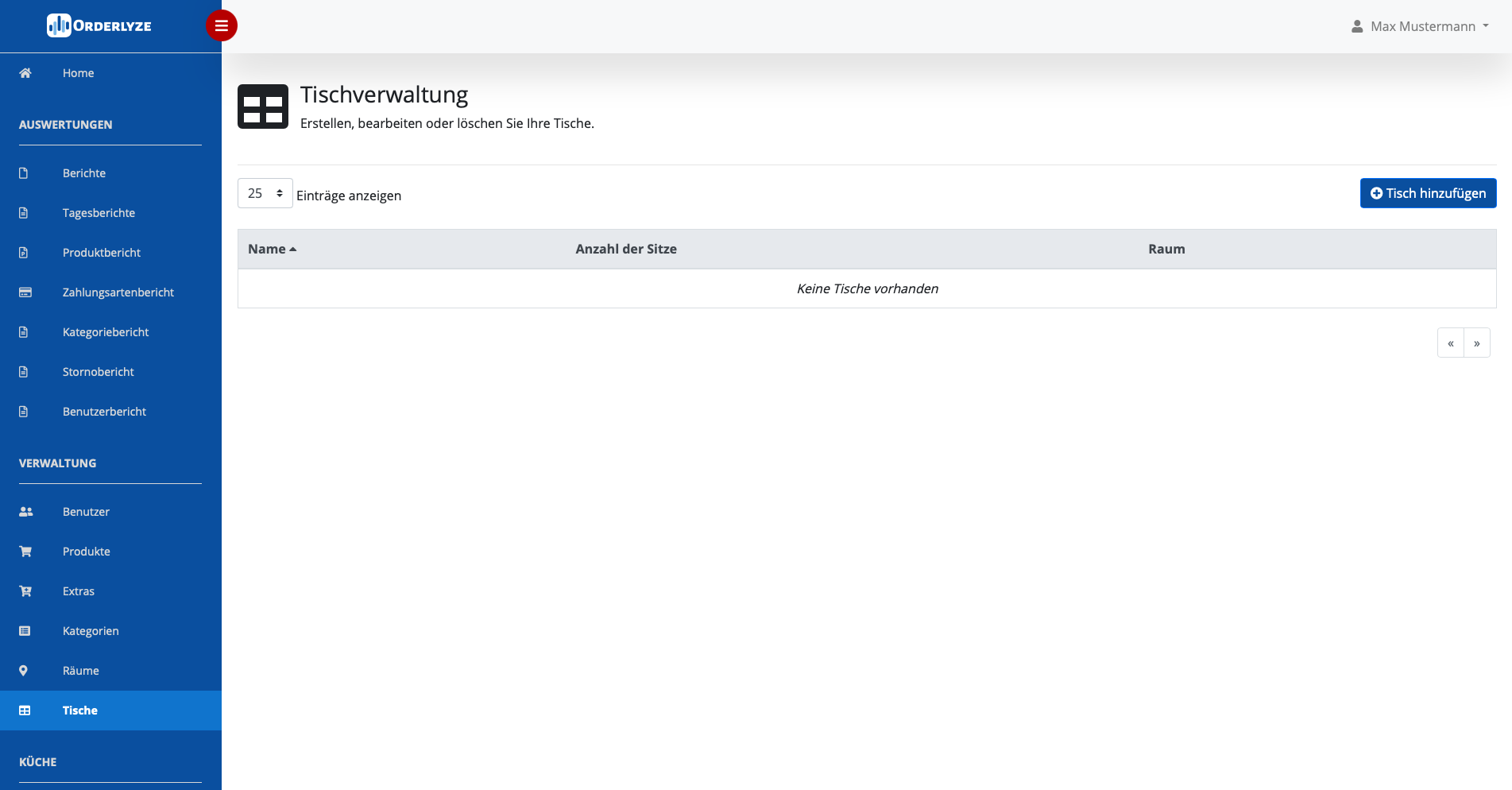This screenshot has height=790, width=1512.
Task: Open the 25 entries-per-page dropdown
Action: [x=265, y=193]
